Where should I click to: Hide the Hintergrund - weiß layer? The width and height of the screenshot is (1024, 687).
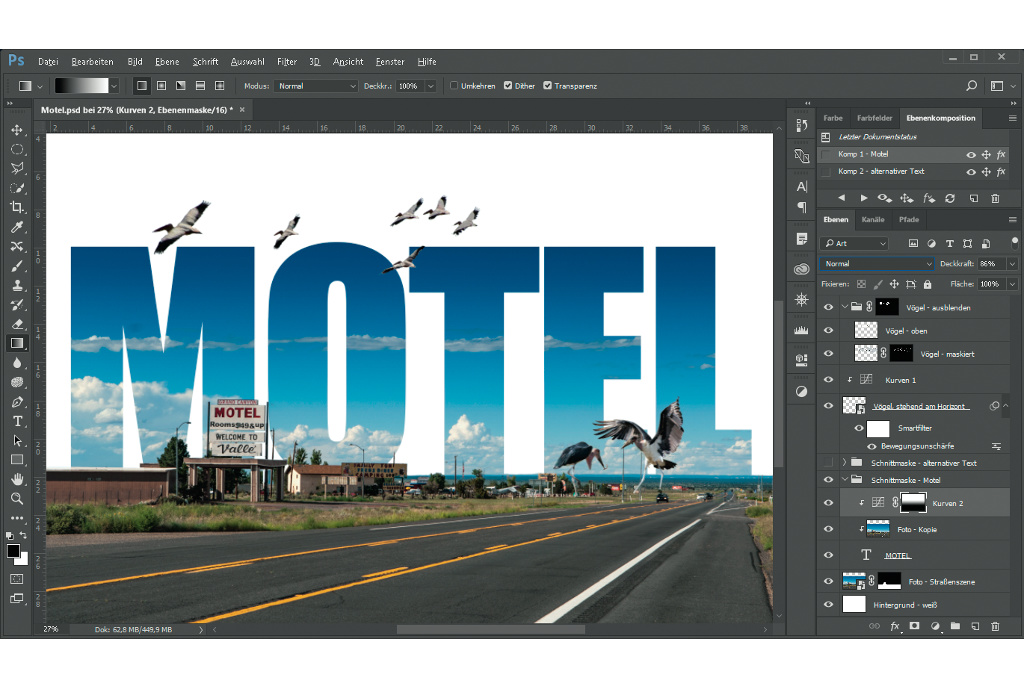click(828, 605)
